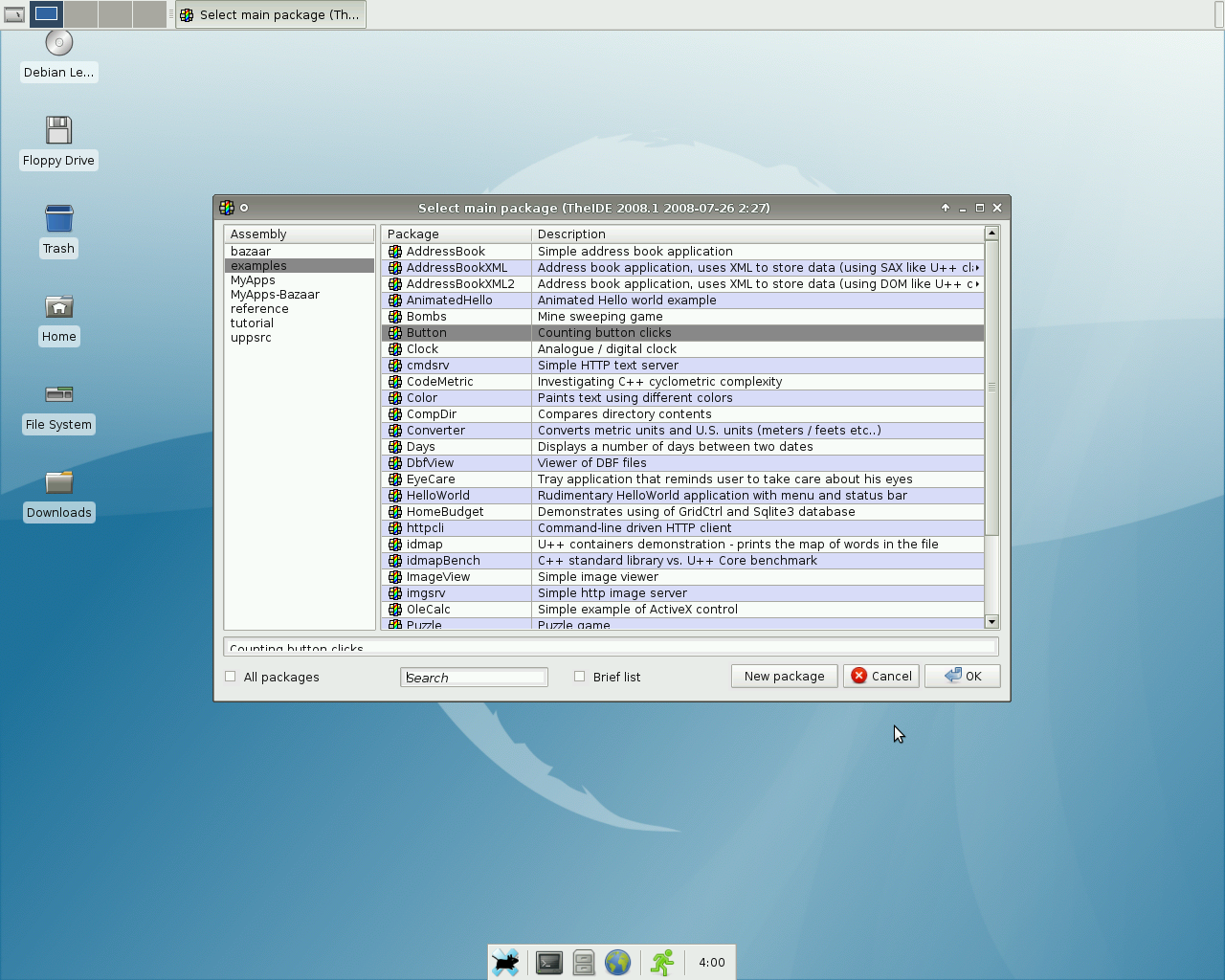The height and width of the screenshot is (980, 1225).
Task: Open the Trash desktop icon
Action: coord(58,219)
